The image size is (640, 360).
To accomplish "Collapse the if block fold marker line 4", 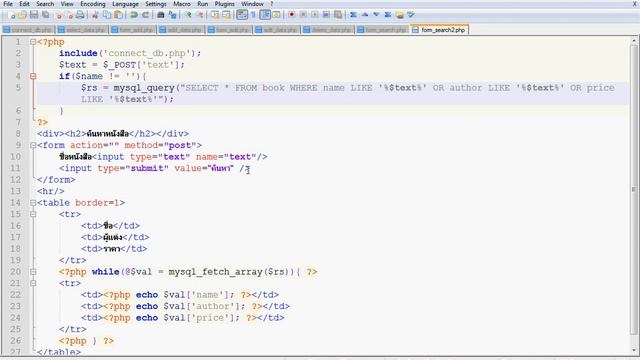I will 33,76.
